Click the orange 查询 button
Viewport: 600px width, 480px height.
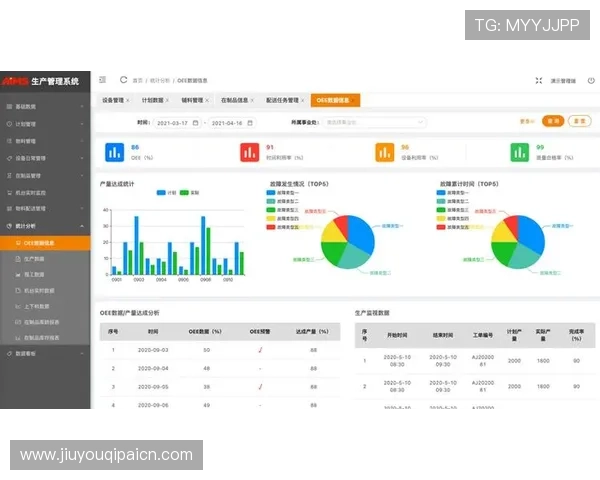tap(552, 121)
